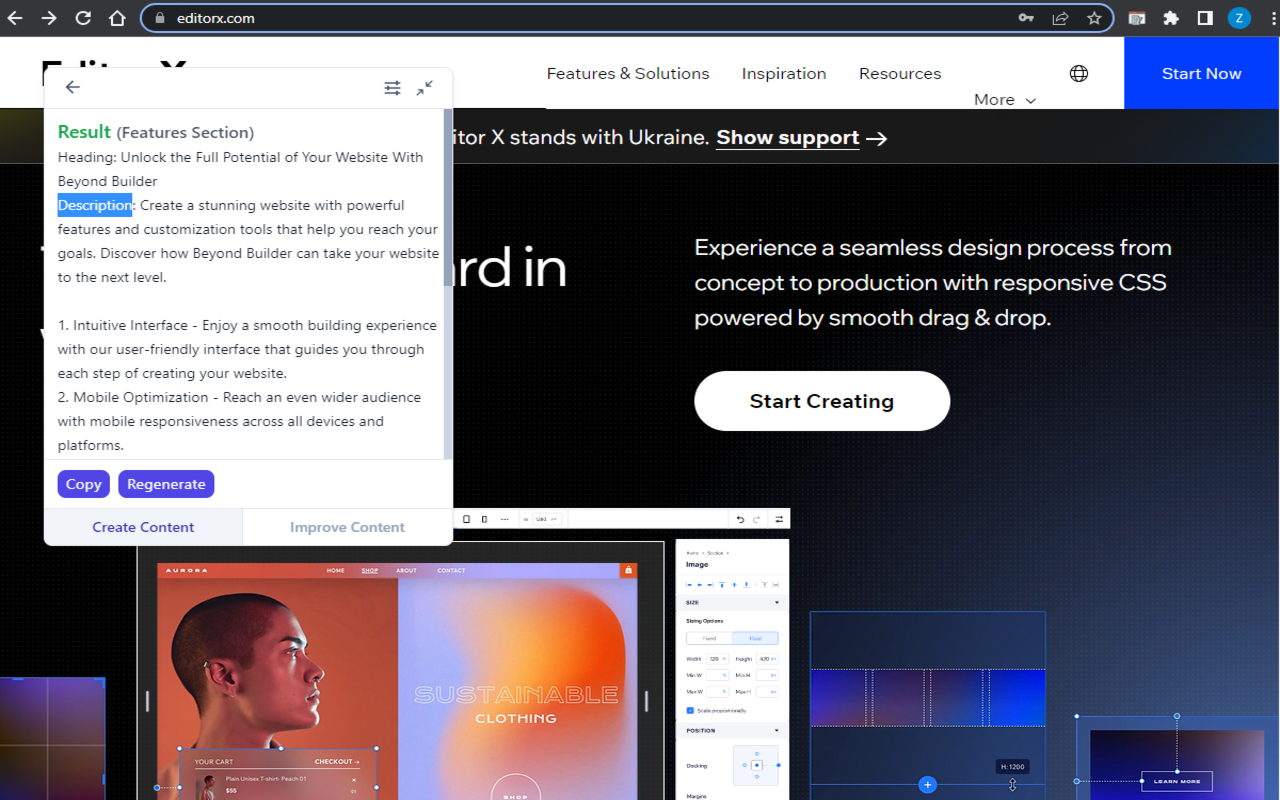Click the Width input field in the Size panel
Screen dimensions: 1280x800
tap(716, 659)
